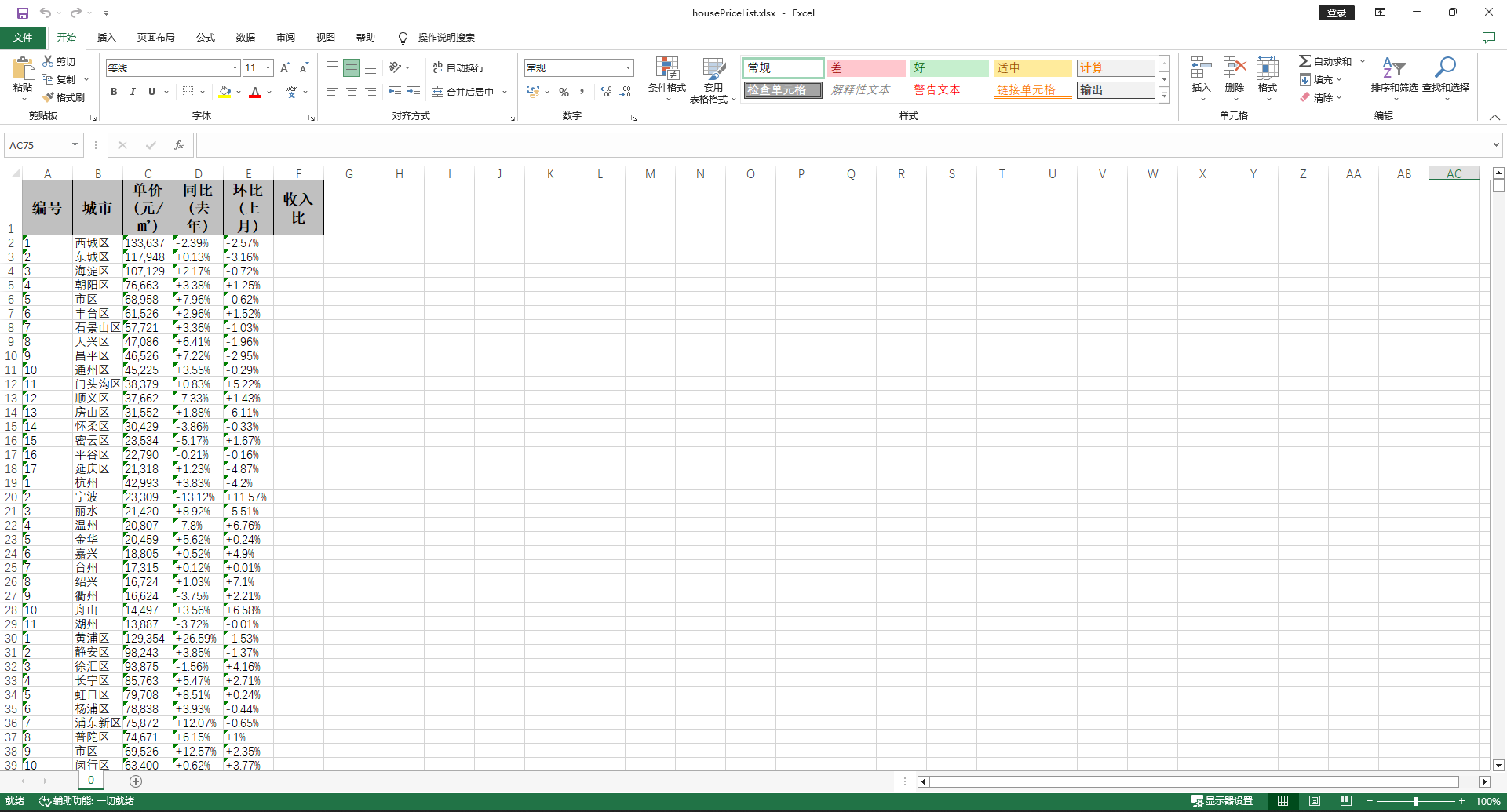Toggle Wrap Text (自动换行) option
This screenshot has height=812, width=1507.
[458, 67]
